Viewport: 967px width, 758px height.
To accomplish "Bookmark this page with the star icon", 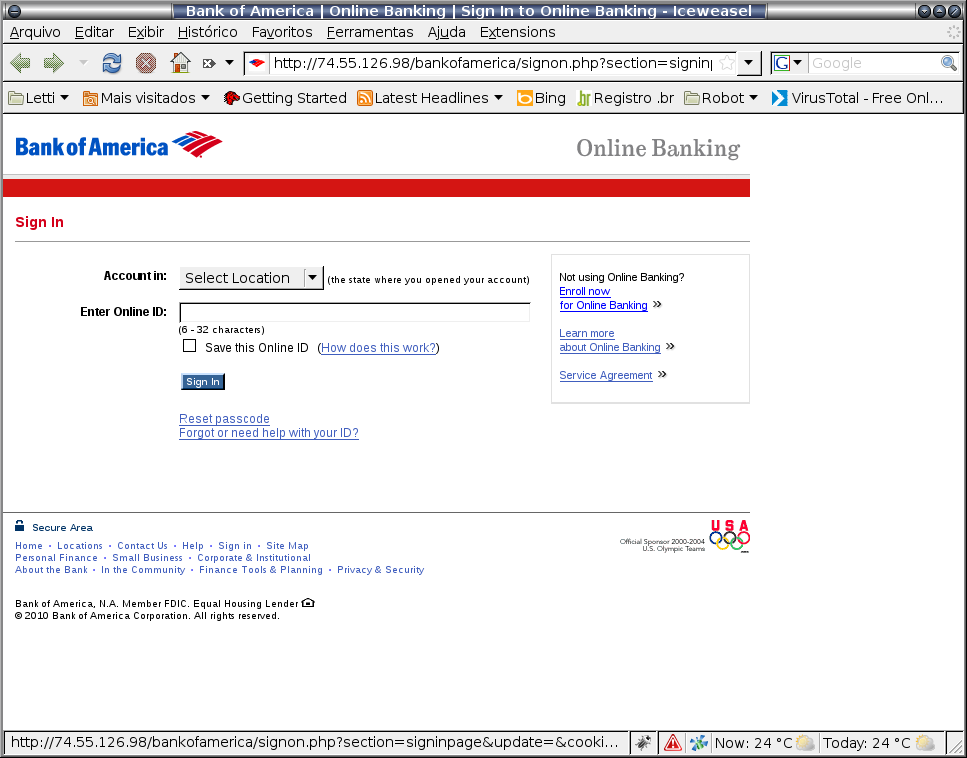I will pos(727,63).
